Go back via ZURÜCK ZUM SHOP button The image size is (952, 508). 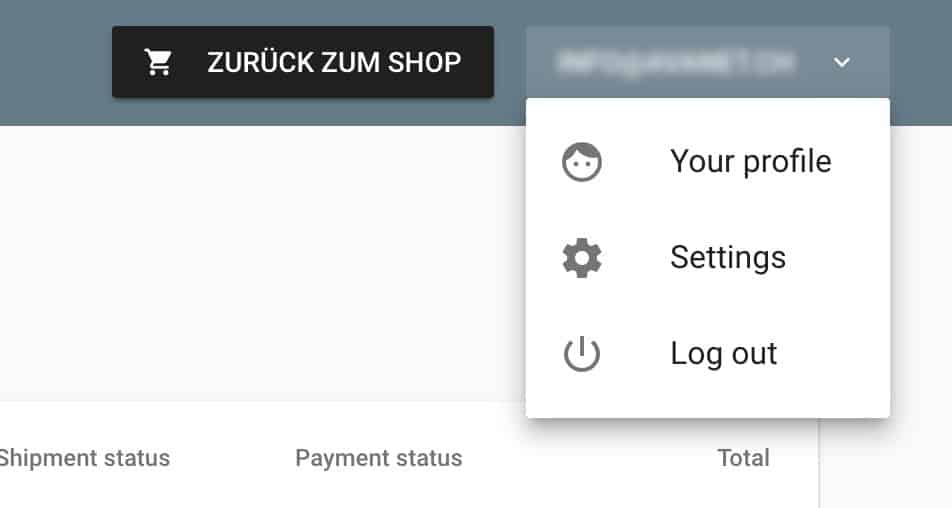point(303,62)
